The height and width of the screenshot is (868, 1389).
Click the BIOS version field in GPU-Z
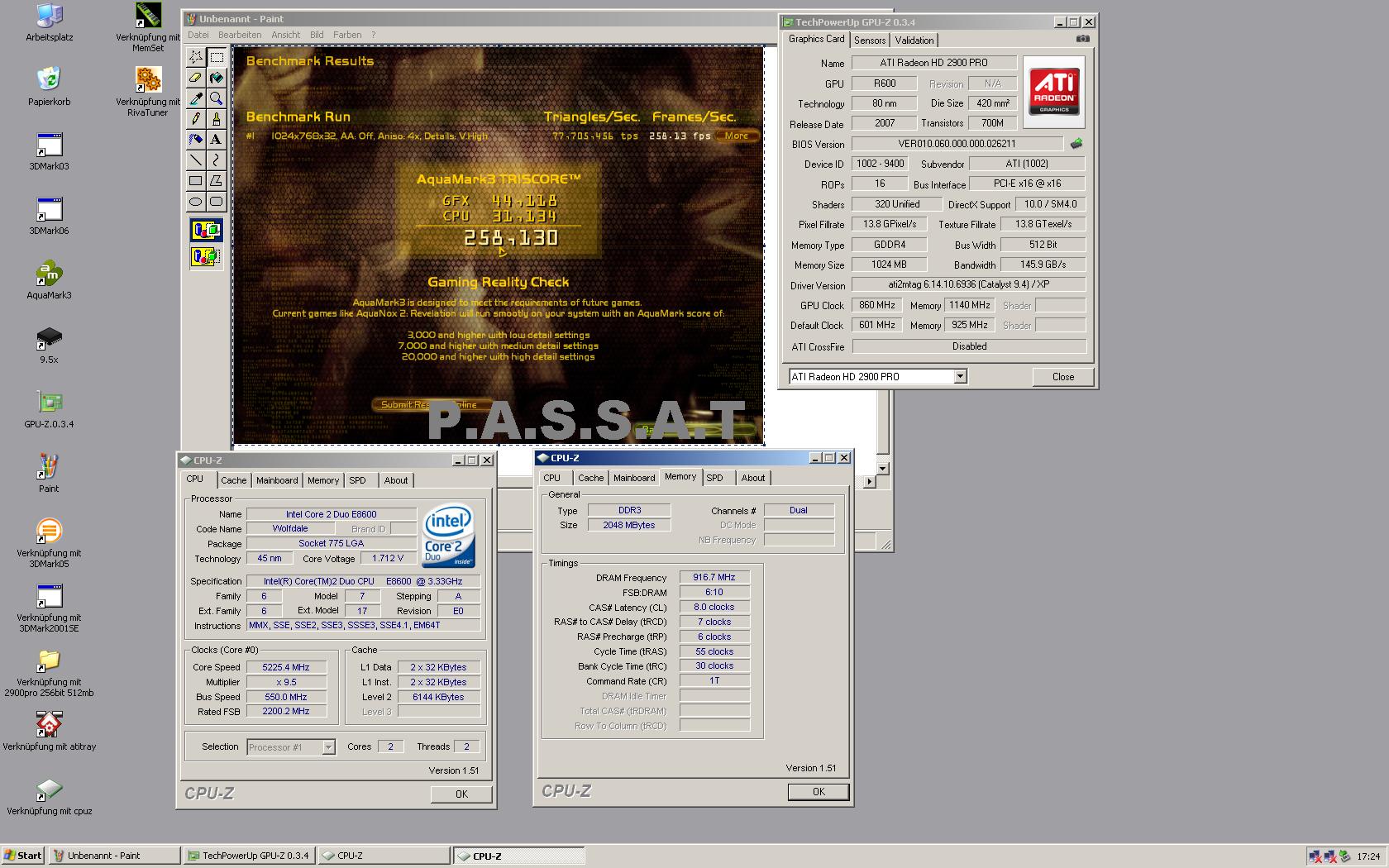click(957, 144)
